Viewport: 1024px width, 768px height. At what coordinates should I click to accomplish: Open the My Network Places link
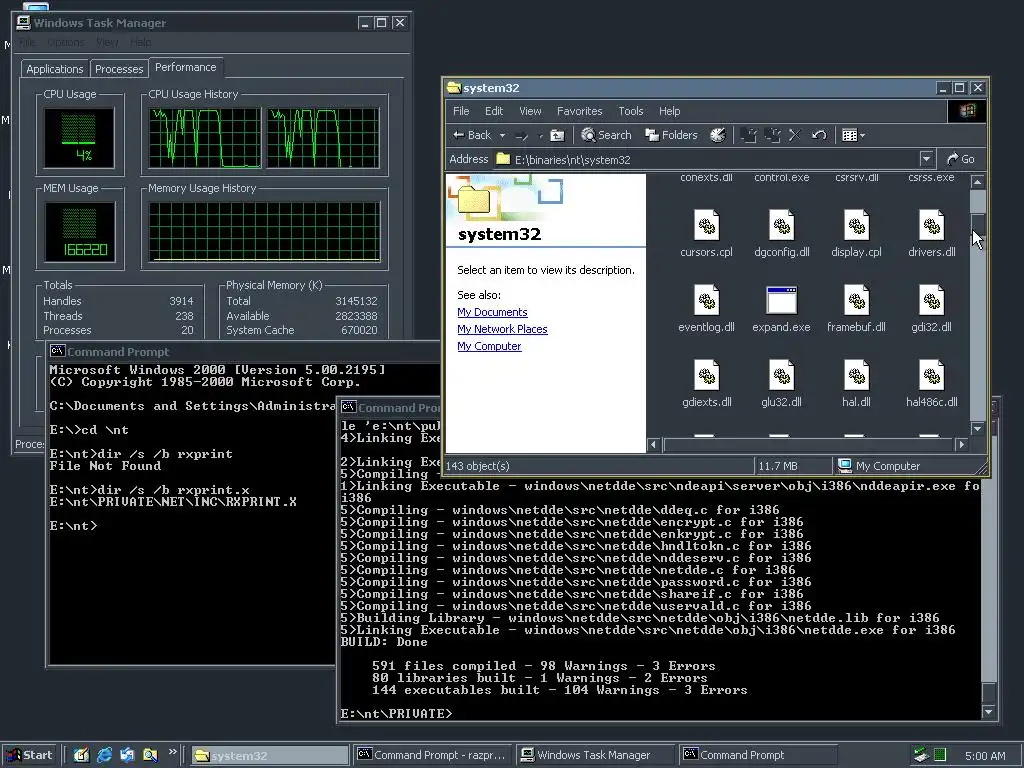[x=502, y=329]
